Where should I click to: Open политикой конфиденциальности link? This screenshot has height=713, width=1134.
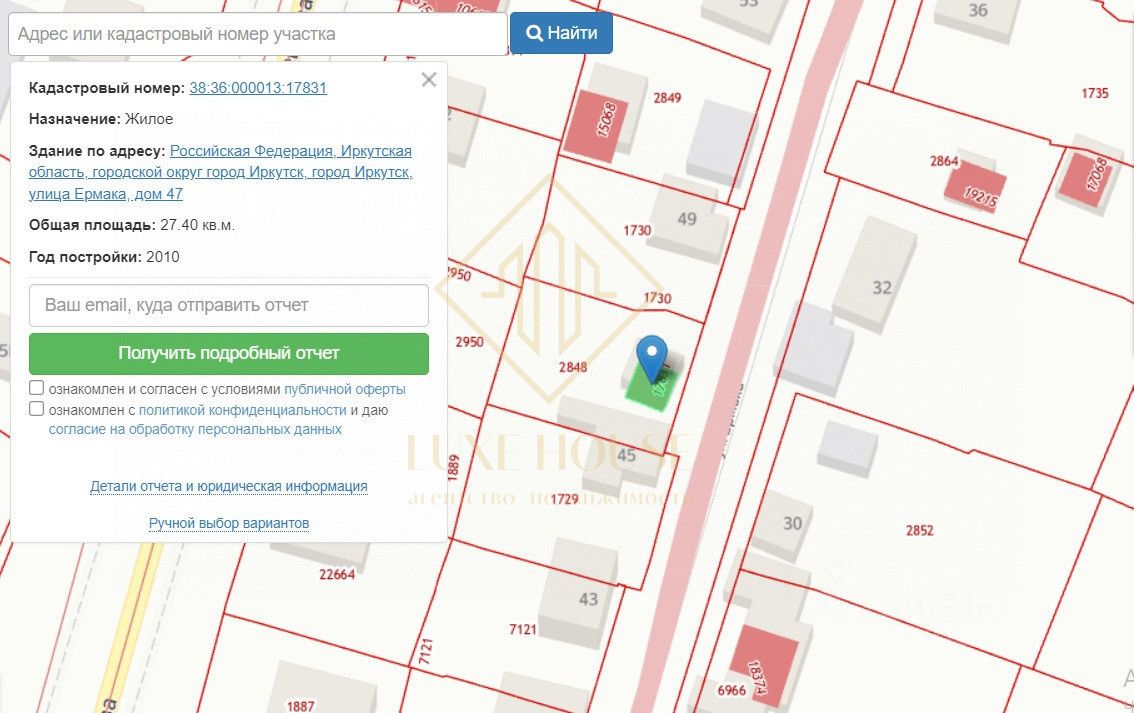(242, 410)
